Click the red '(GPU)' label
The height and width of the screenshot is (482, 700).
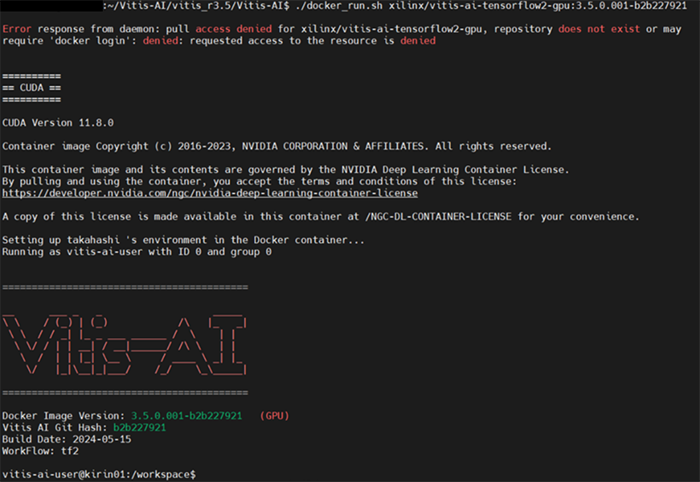coord(275,416)
